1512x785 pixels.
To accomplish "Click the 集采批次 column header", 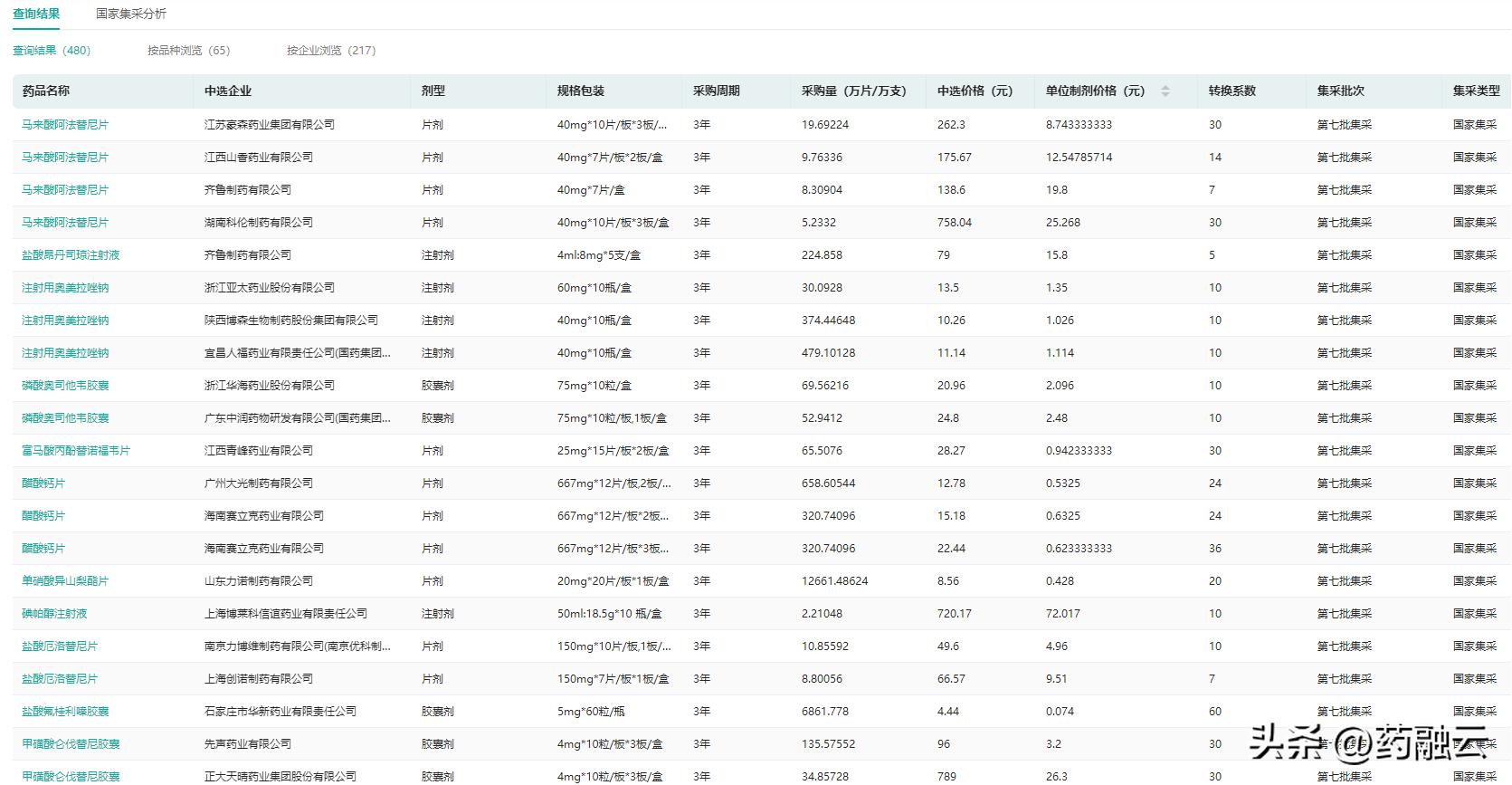I will click(x=1341, y=91).
